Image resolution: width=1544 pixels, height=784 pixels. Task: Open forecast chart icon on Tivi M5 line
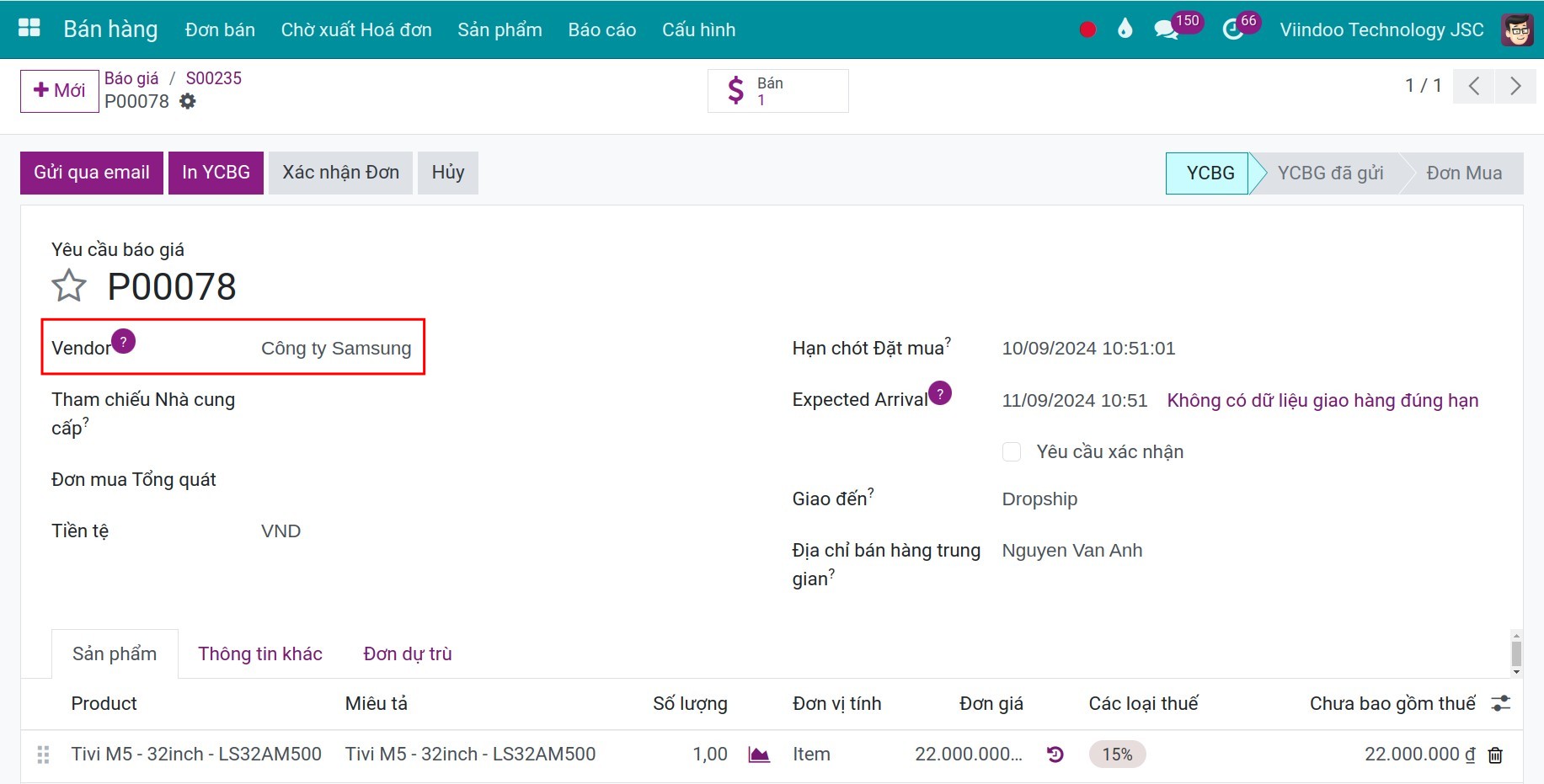(759, 755)
